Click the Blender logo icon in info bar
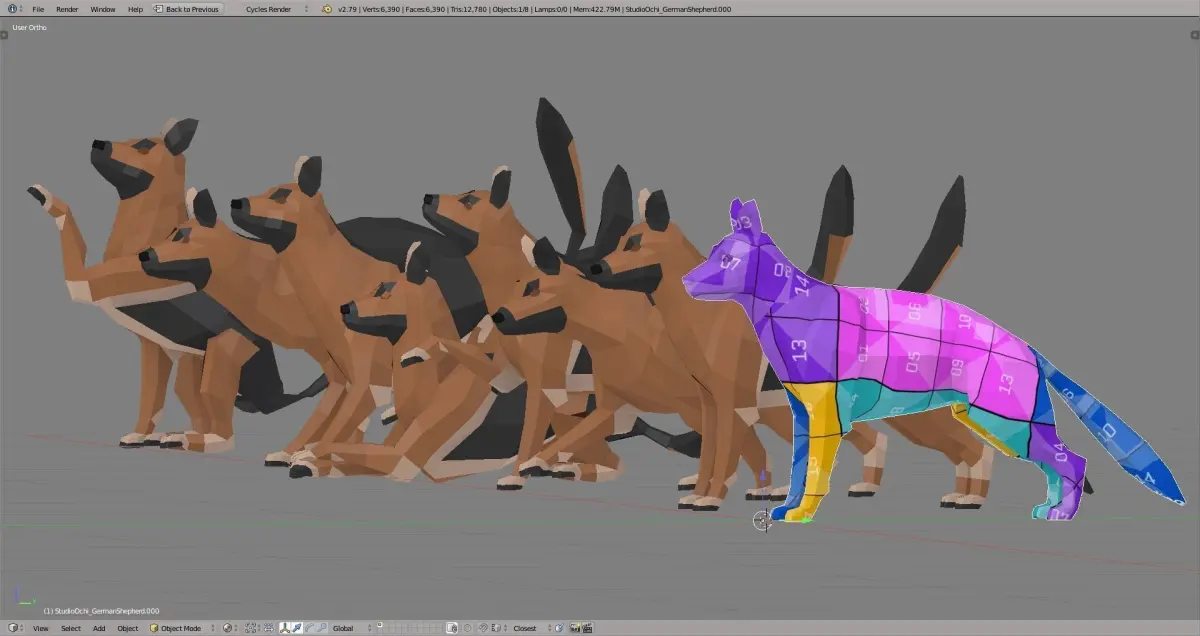This screenshot has width=1200, height=636. click(x=328, y=8)
